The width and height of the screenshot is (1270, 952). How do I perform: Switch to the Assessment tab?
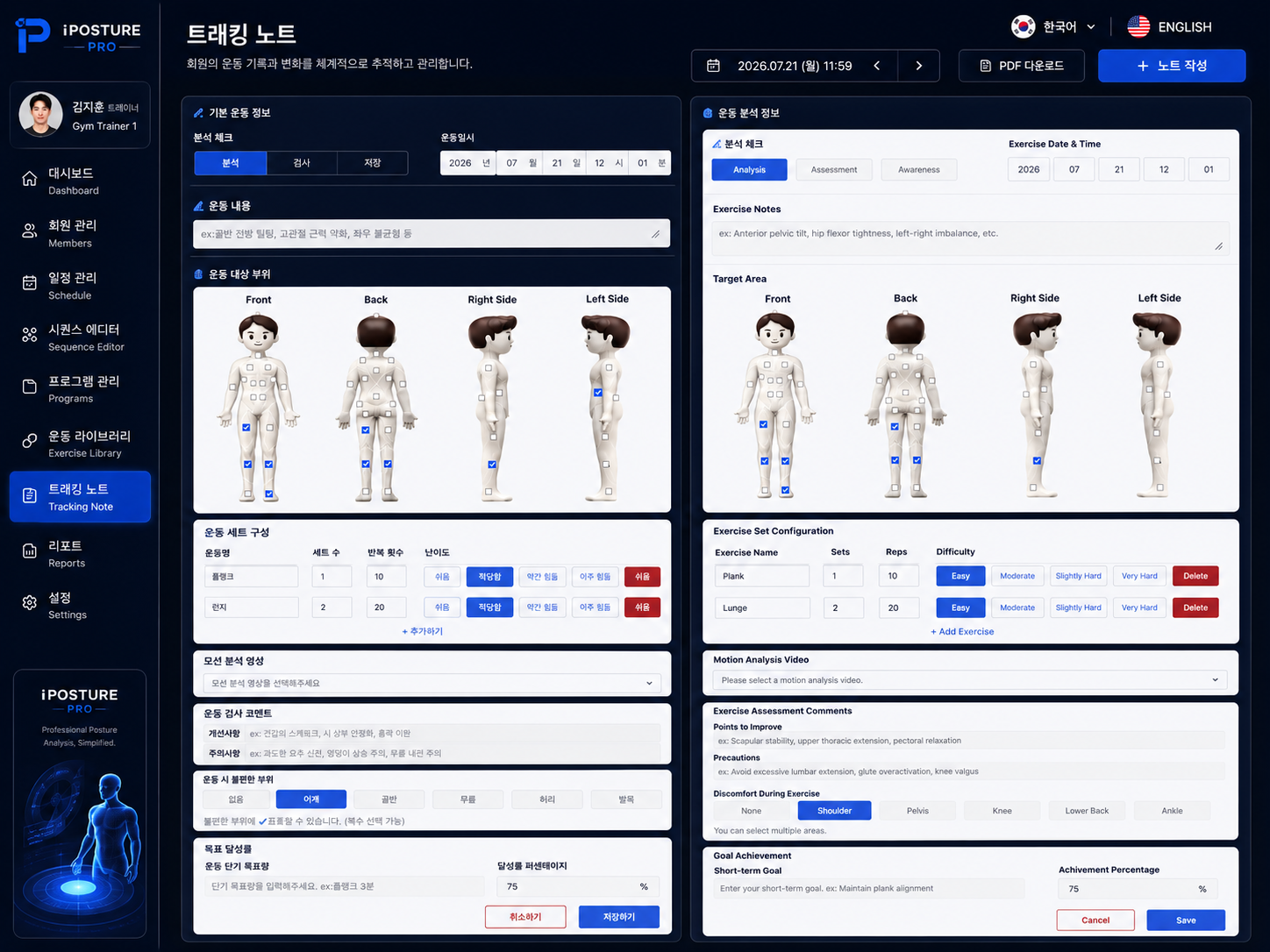(x=833, y=170)
